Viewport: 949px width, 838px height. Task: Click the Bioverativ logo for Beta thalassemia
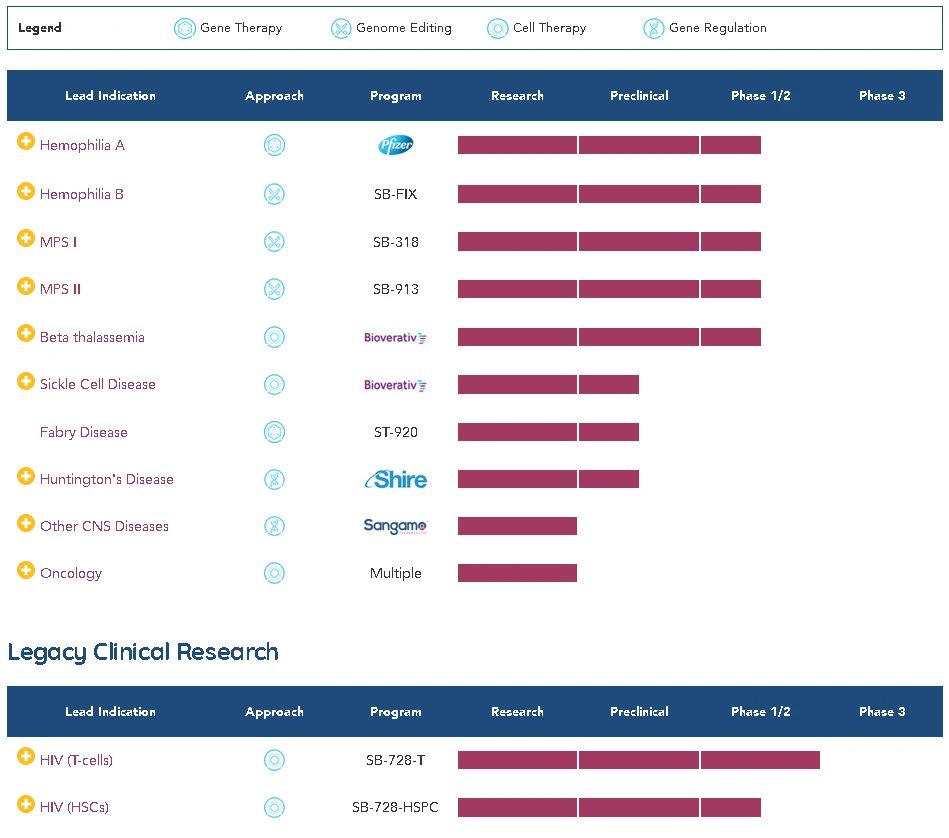[395, 338]
